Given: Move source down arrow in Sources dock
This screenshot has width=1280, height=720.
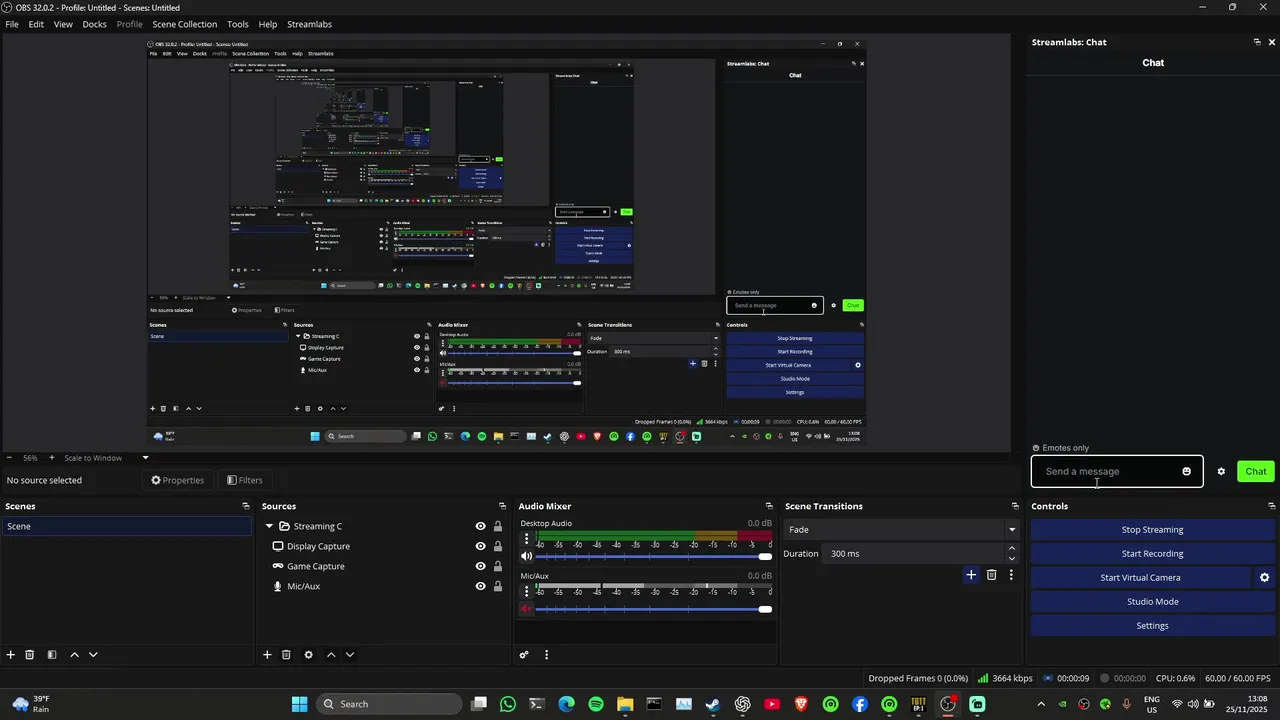Looking at the screenshot, I should [x=350, y=655].
